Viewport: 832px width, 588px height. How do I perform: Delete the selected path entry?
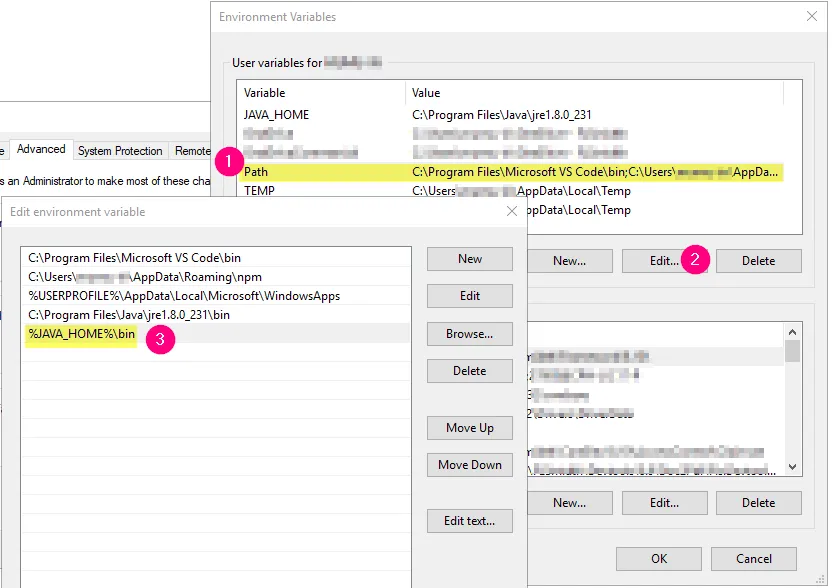coord(470,371)
